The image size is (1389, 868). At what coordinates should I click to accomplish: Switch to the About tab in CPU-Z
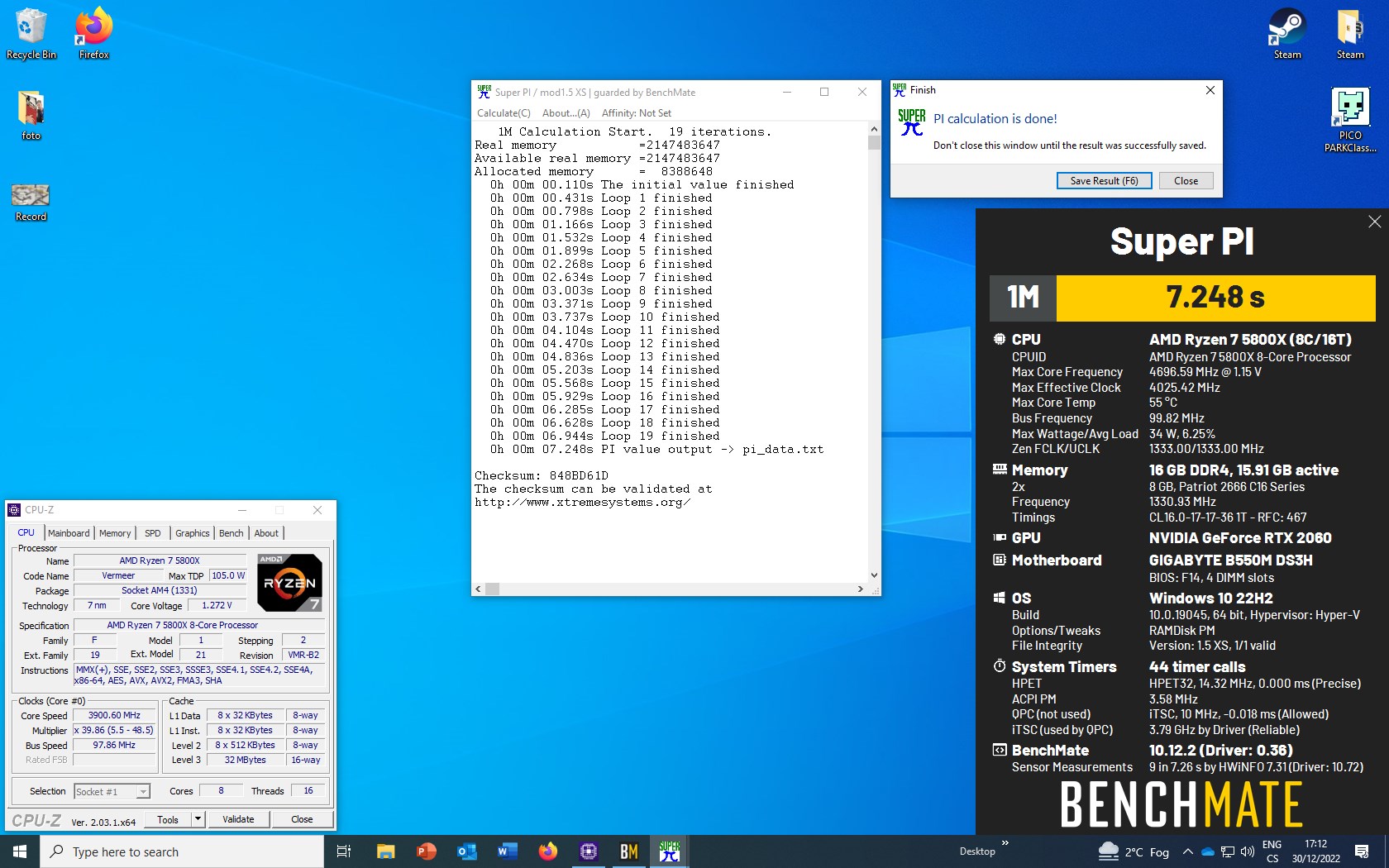coord(266,533)
